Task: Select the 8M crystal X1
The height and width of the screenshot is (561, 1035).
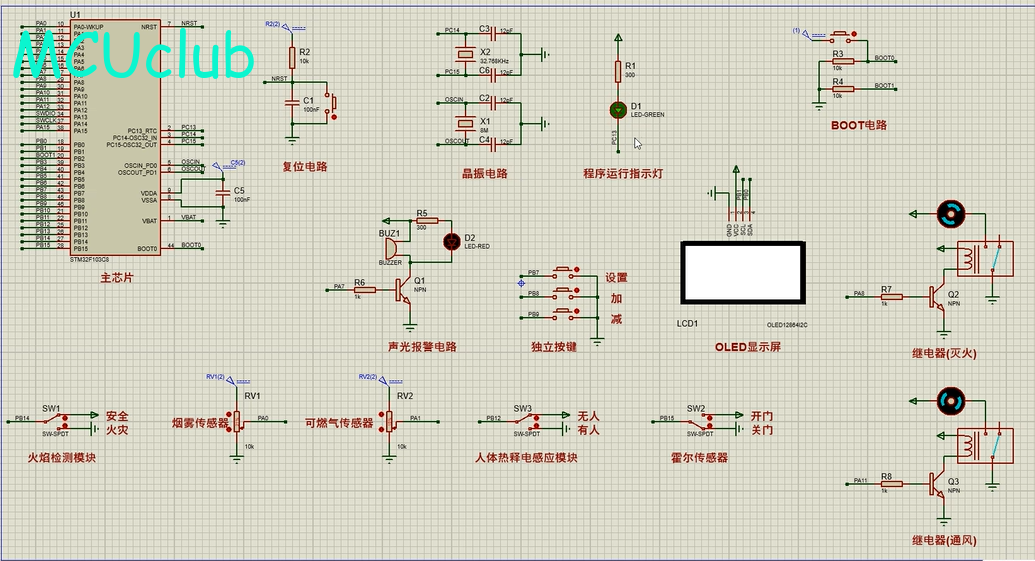Action: (466, 123)
